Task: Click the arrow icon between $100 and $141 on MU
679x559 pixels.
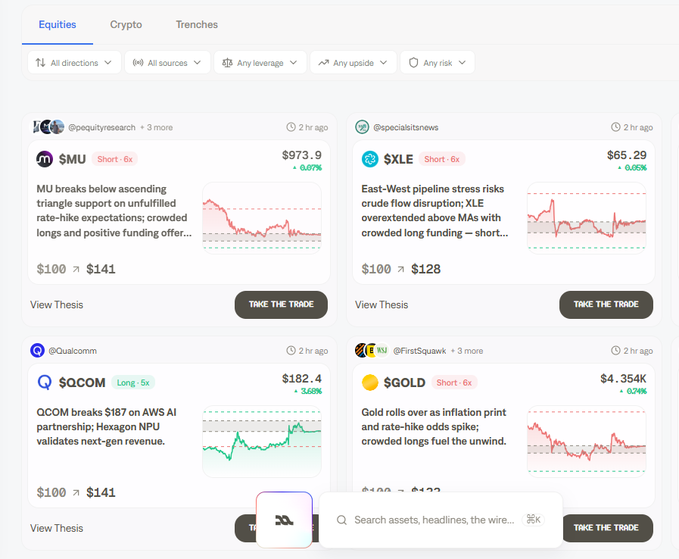Action: (76, 269)
